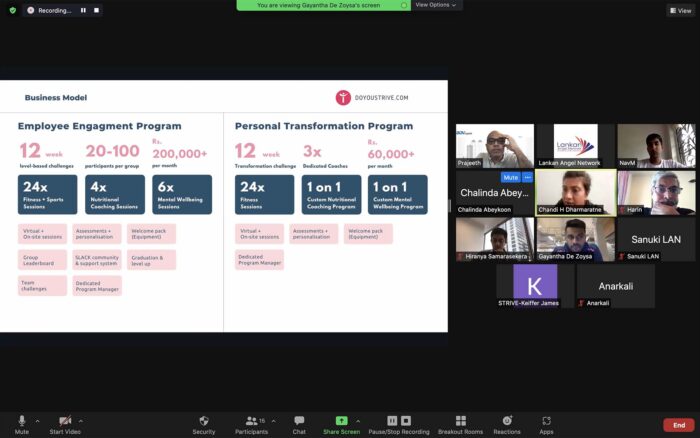Pause the recording in top bar
700x438 pixels.
pyautogui.click(x=82, y=10)
